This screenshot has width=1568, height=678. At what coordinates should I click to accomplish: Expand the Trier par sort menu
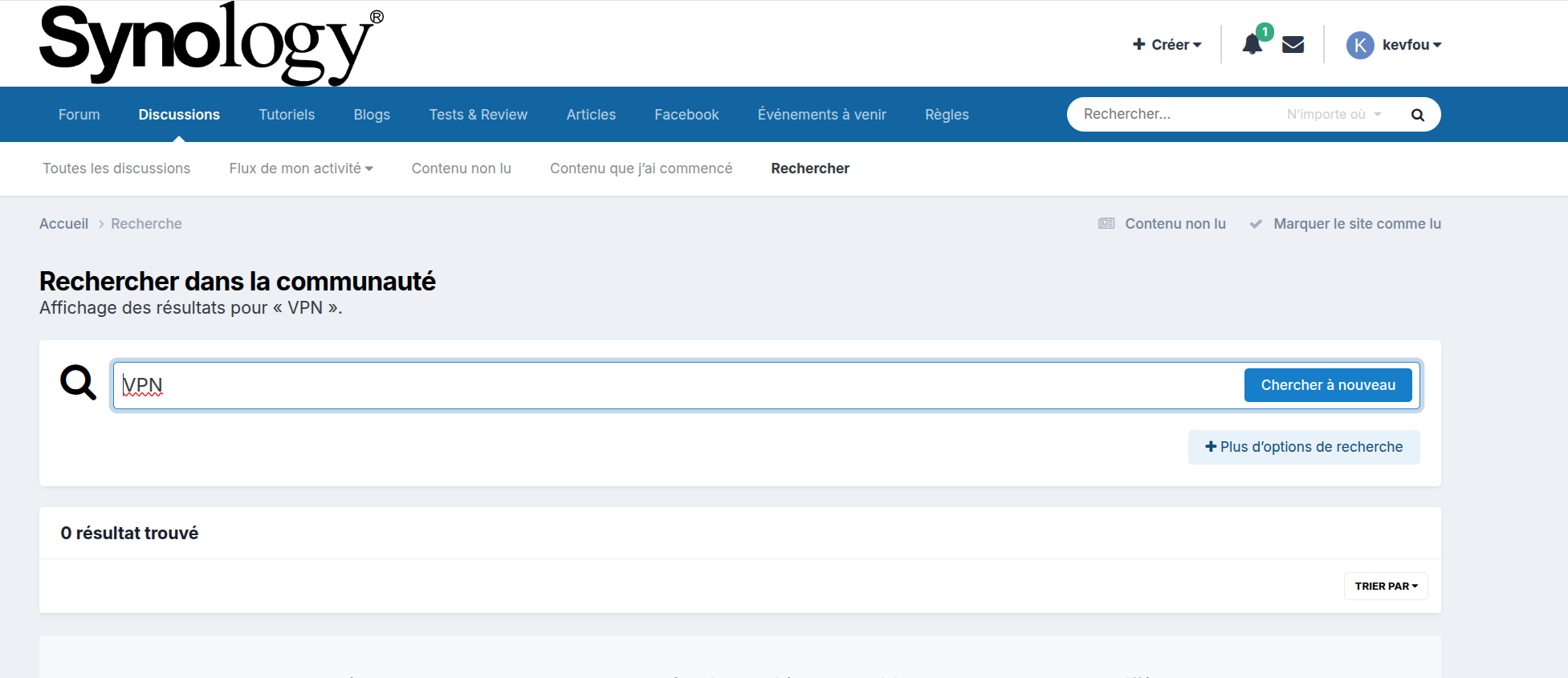click(1385, 587)
